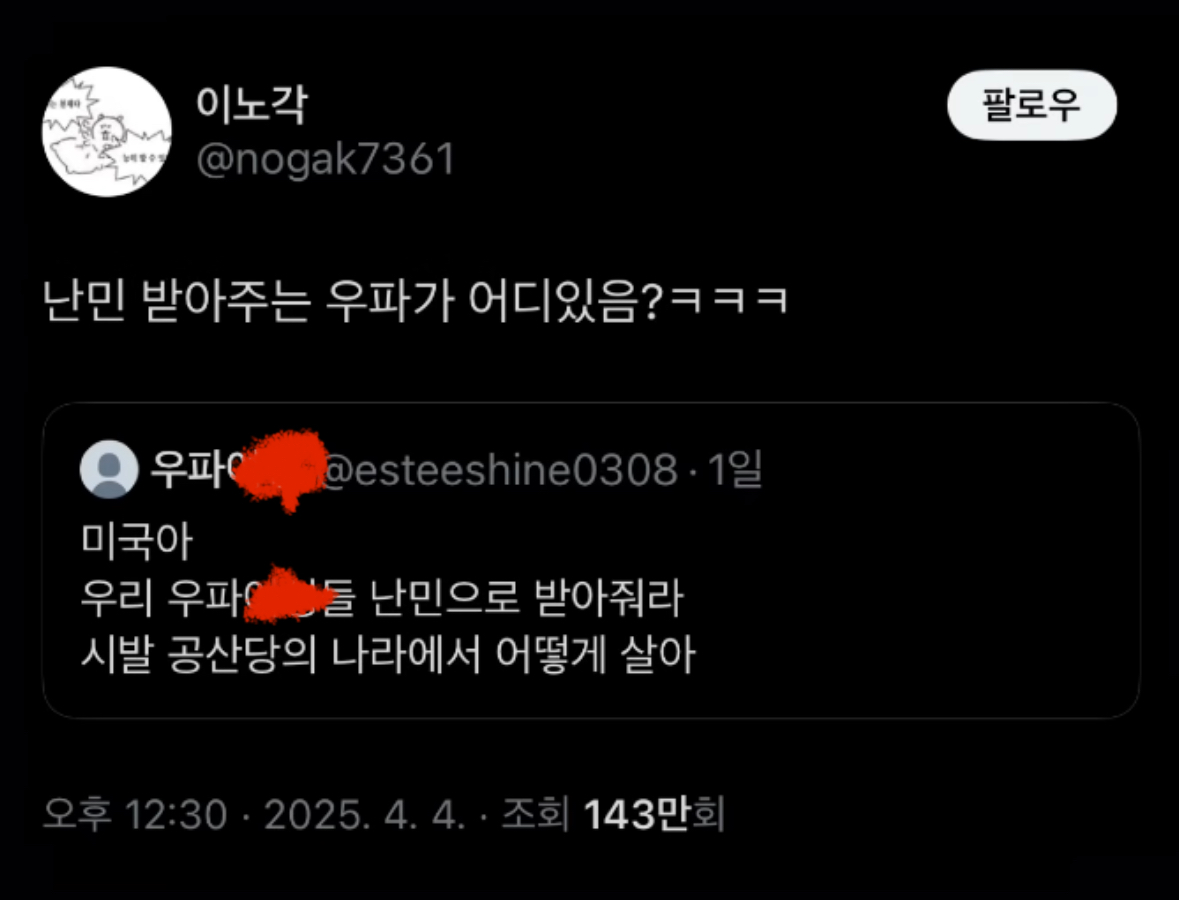Screen dimensions: 1179x900
Task: Click the ㅋㅋㅋ at the tweet's end
Action: click(x=728, y=301)
